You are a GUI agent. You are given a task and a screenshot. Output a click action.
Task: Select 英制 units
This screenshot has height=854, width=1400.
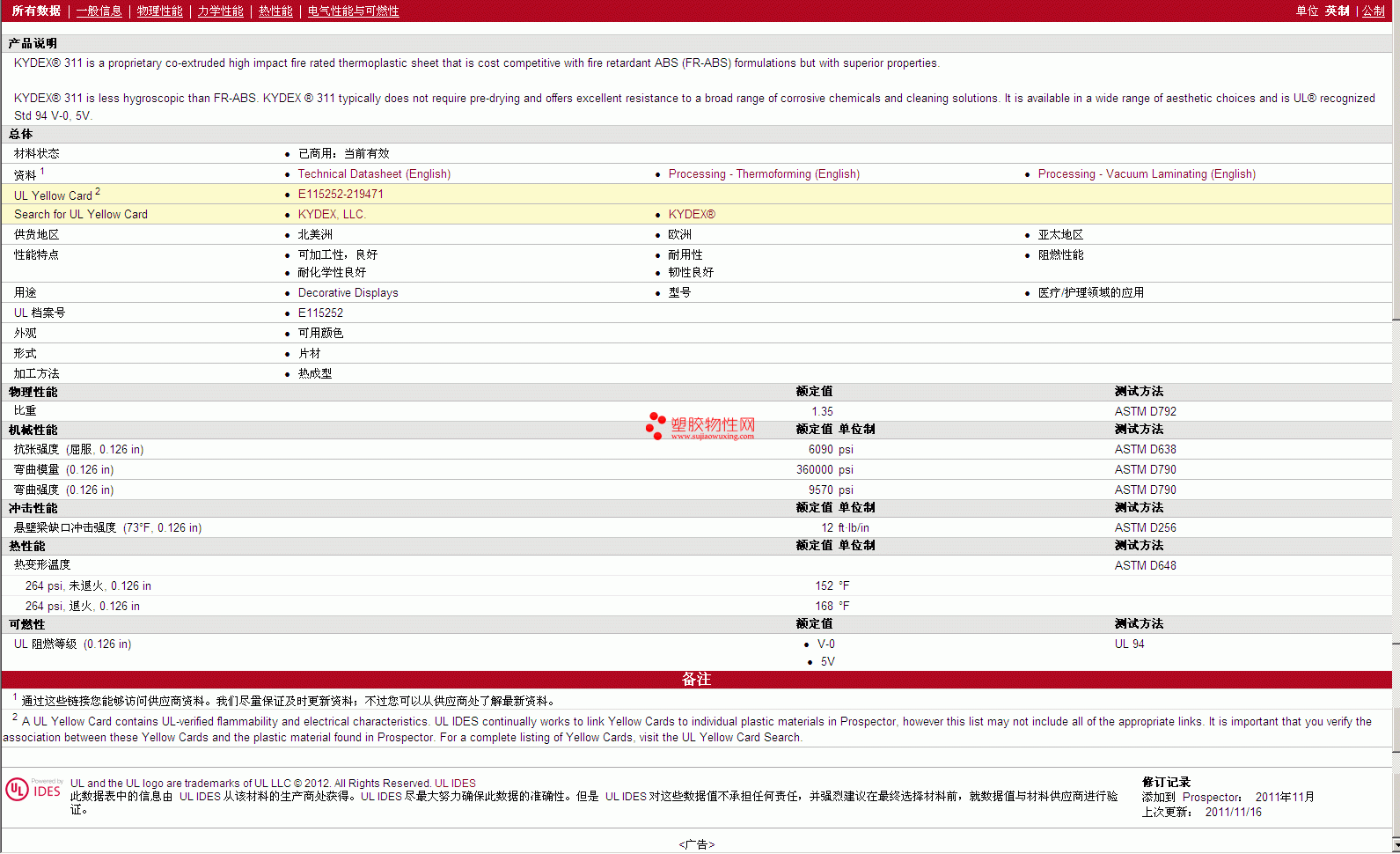point(1337,11)
